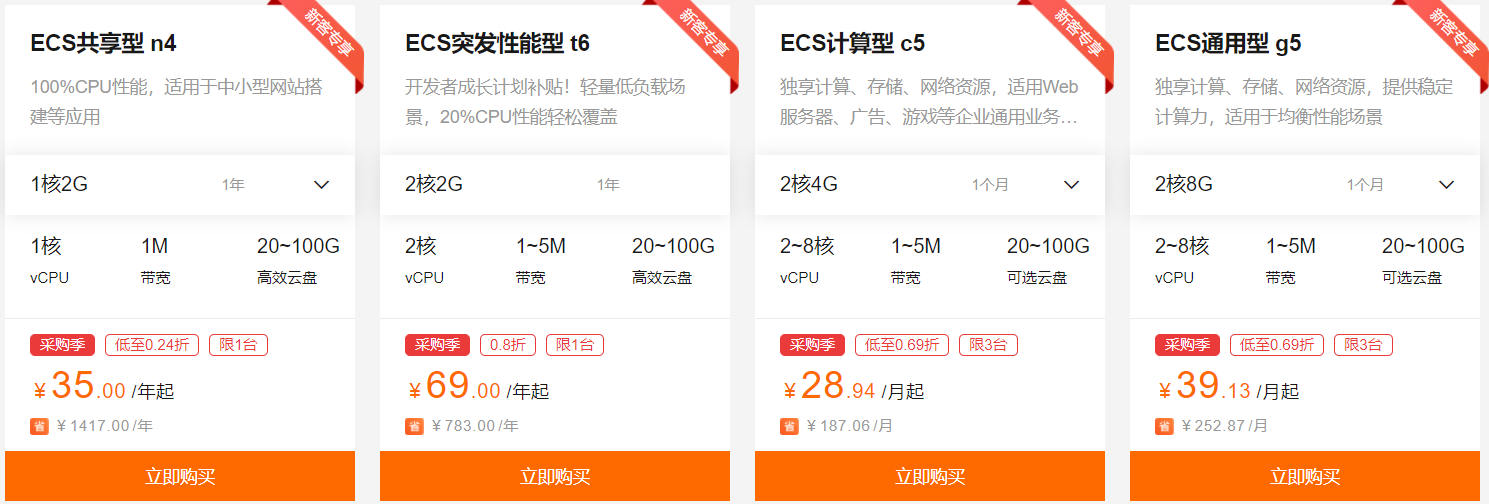1489x504 pixels.
Task: Click 立即购买 under ECS突发性能型 t6
Action: [x=555, y=476]
